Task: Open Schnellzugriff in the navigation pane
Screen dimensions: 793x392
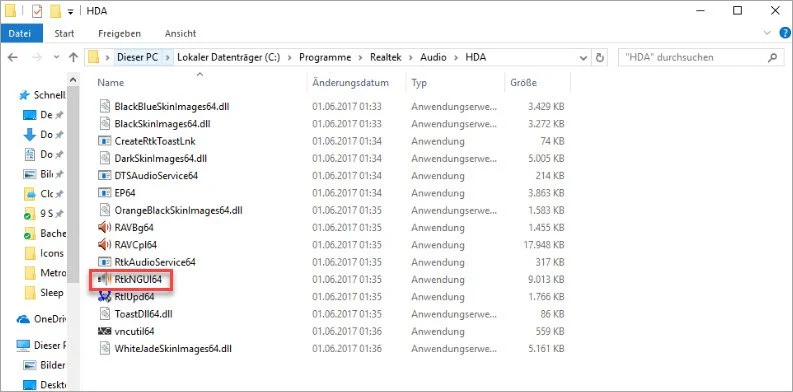Action: 42,95
